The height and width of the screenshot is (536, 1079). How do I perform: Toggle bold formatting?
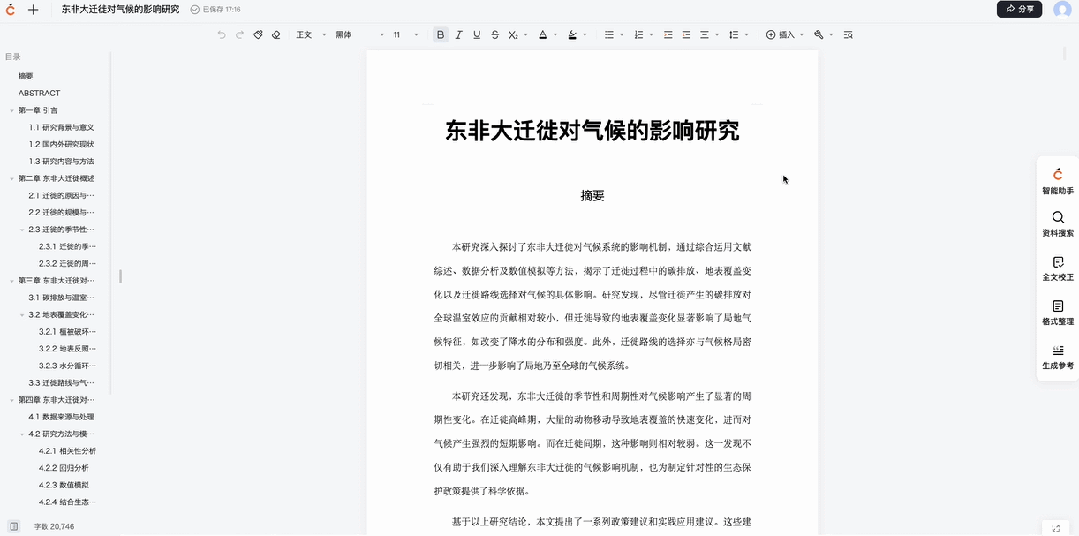tap(440, 35)
